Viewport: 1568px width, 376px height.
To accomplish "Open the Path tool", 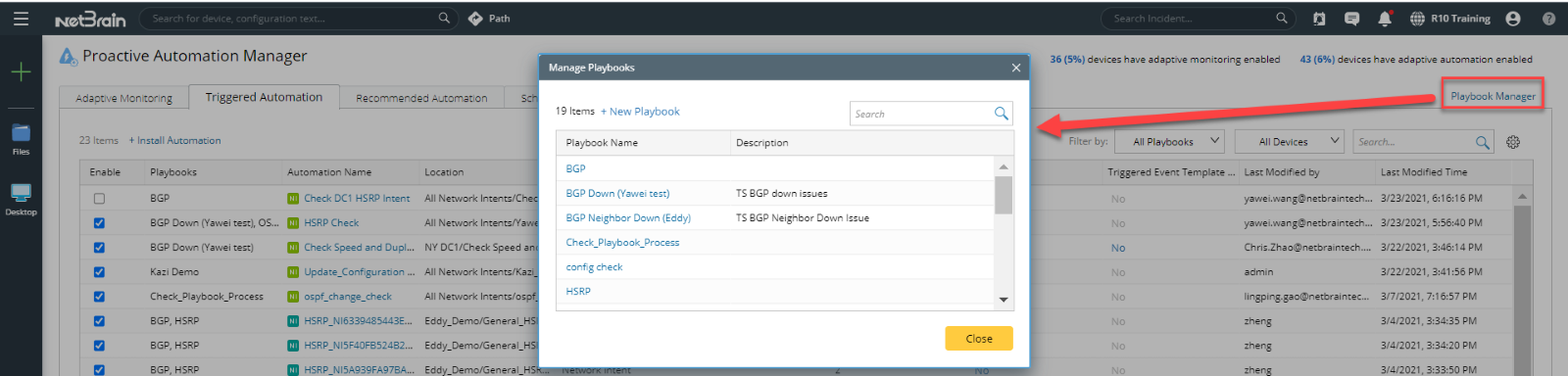I will pyautogui.click(x=489, y=19).
